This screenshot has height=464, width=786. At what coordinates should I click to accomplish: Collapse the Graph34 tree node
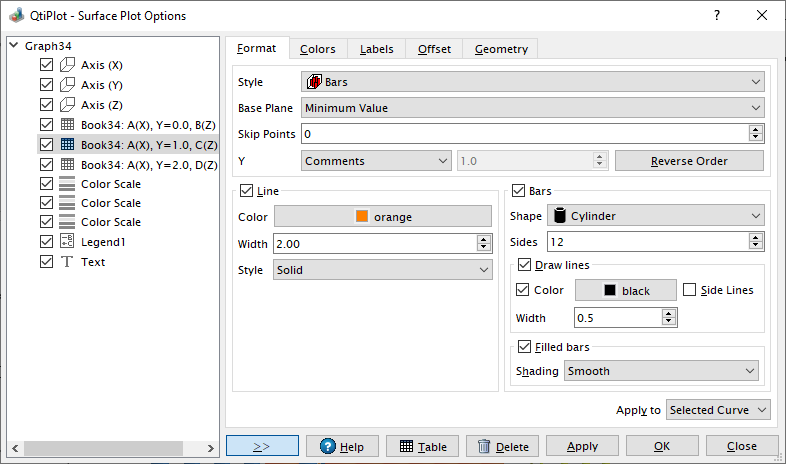tap(13, 45)
